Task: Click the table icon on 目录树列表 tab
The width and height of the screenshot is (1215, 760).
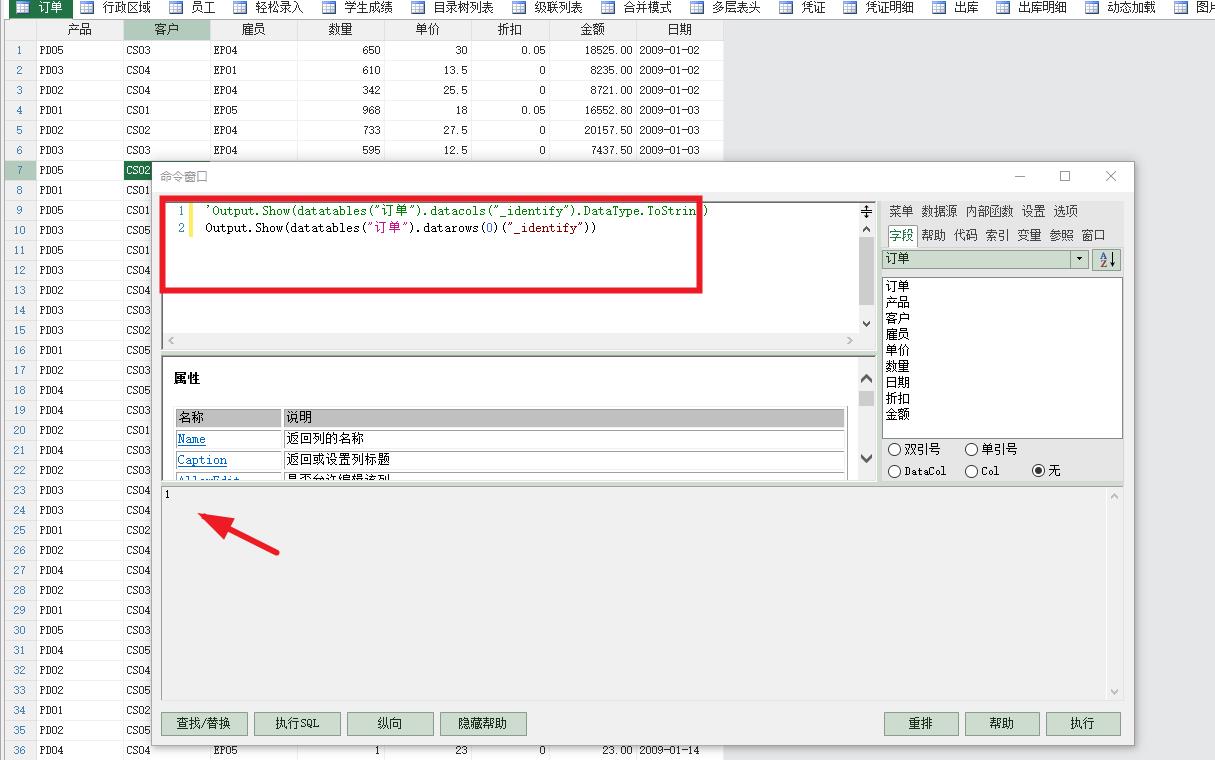Action: coord(418,8)
